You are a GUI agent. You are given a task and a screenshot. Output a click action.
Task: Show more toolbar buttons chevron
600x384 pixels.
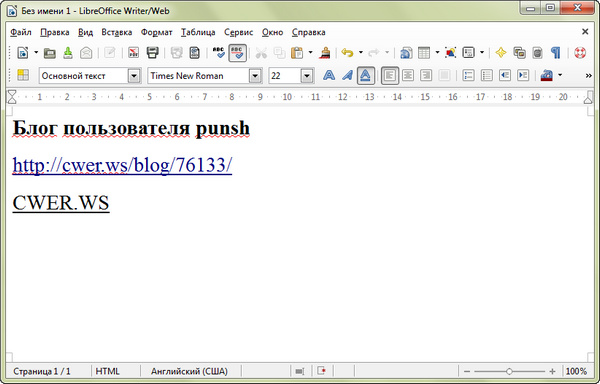[x=589, y=76]
